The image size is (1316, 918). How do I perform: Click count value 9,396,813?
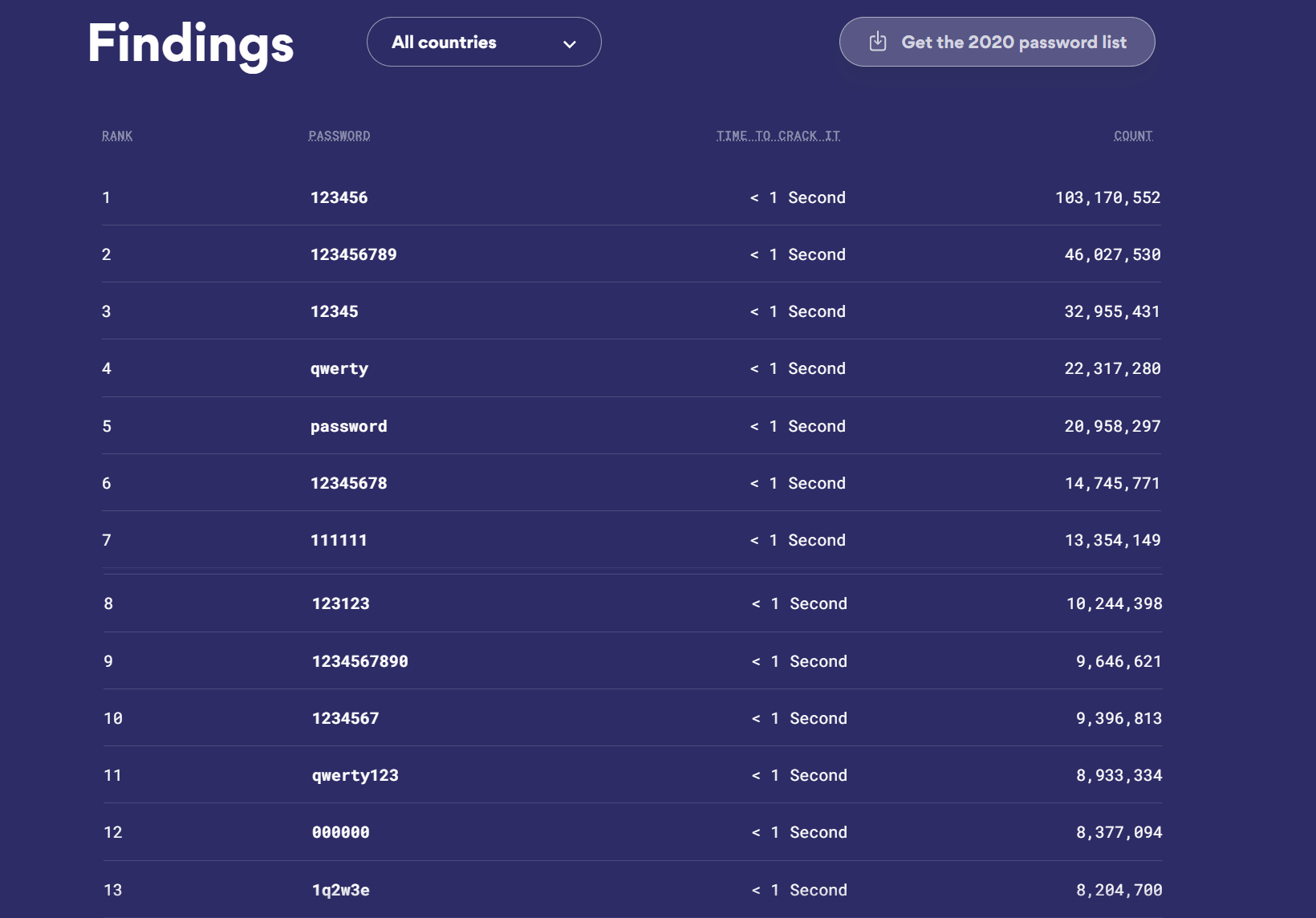pyautogui.click(x=1119, y=718)
